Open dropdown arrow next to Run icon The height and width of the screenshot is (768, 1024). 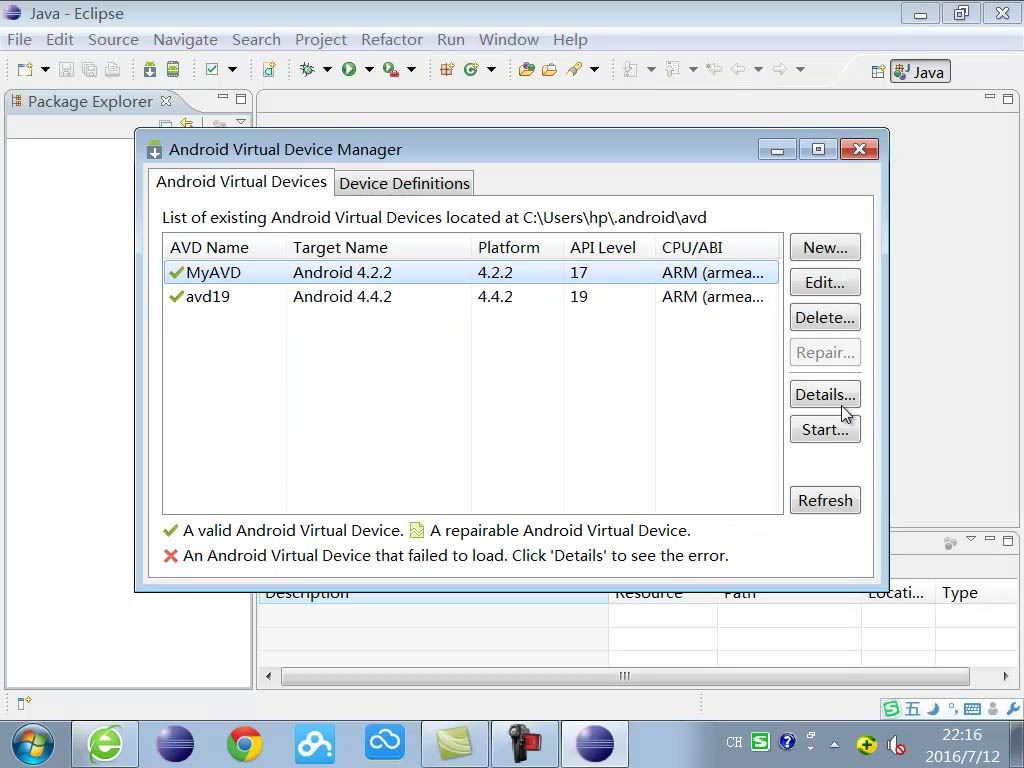[369, 69]
